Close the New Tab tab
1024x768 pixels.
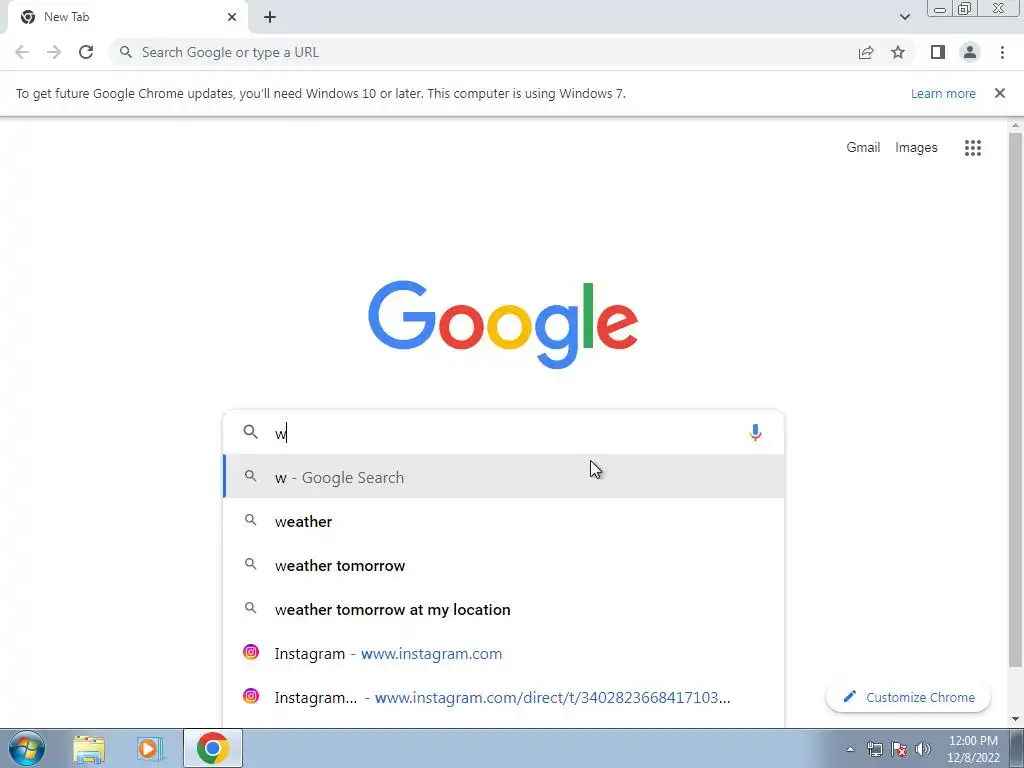click(232, 17)
